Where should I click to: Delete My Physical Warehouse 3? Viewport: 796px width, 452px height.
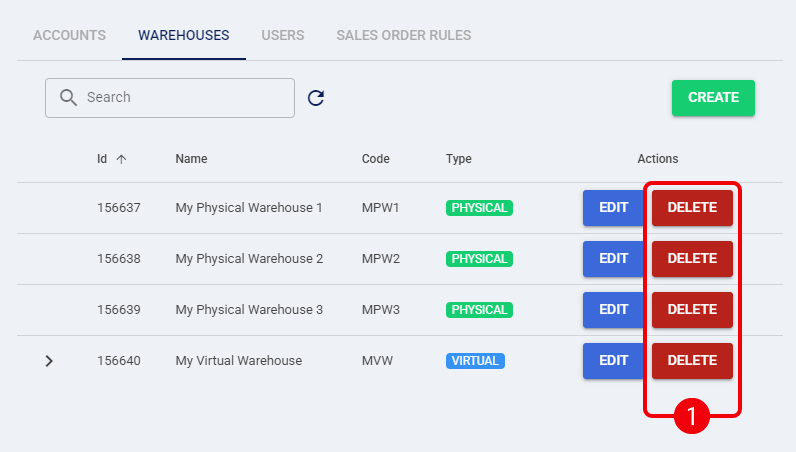[x=692, y=310]
